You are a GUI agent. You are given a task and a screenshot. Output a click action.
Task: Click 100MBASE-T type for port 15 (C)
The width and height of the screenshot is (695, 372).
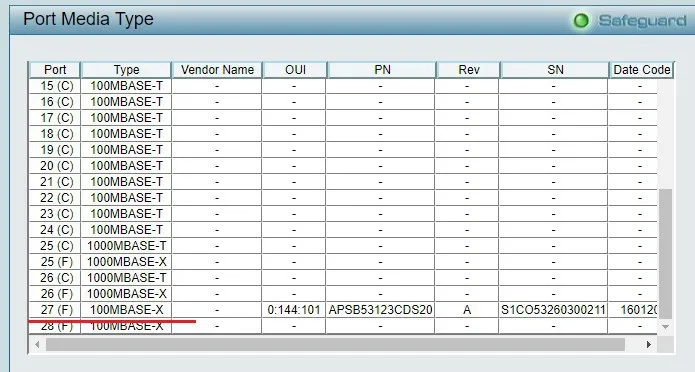coord(127,86)
